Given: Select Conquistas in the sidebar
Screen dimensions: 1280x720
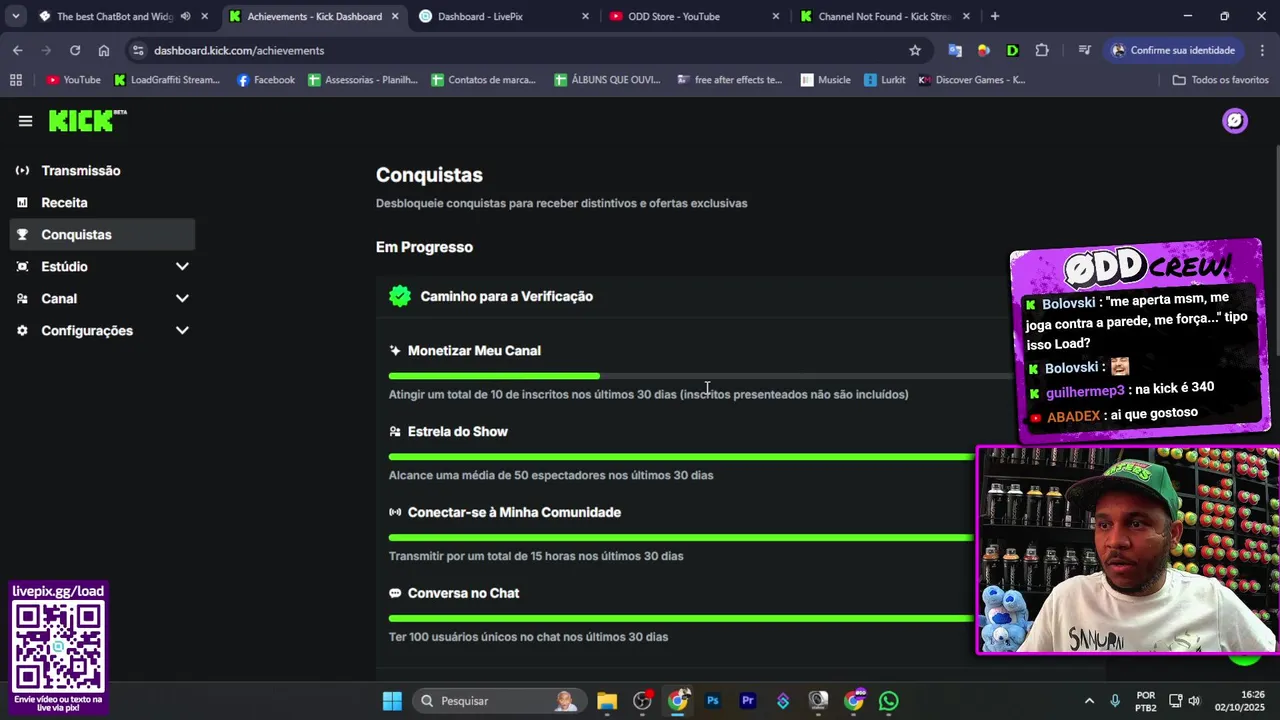Looking at the screenshot, I should [x=102, y=235].
